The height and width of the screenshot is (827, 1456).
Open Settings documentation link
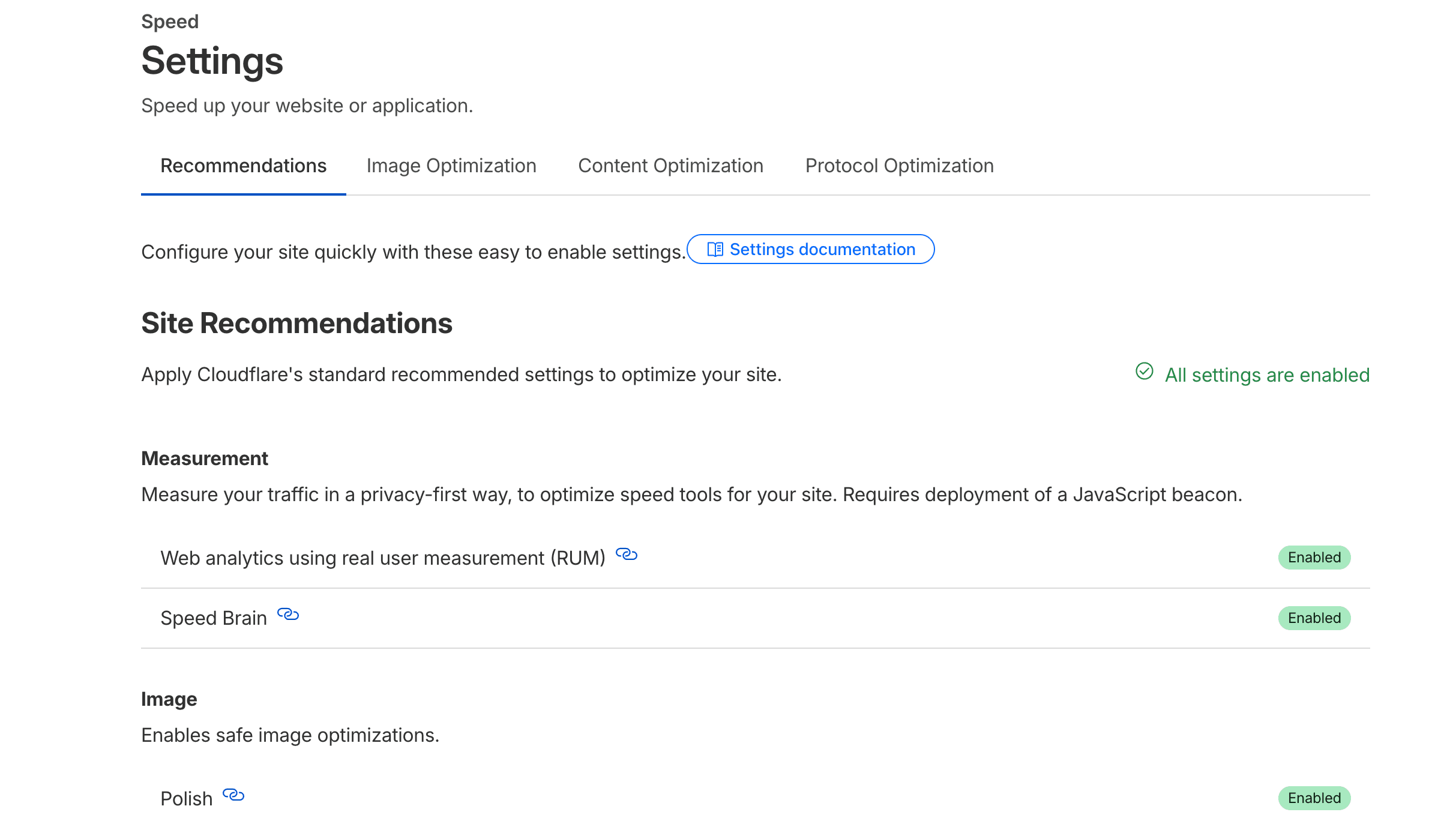pyautogui.click(x=822, y=249)
